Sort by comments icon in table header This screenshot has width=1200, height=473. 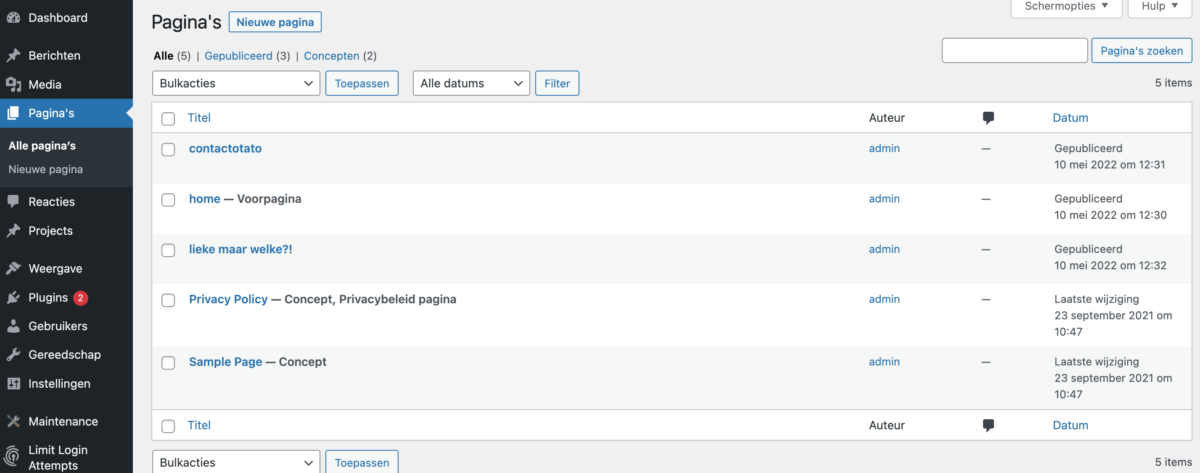pyautogui.click(x=988, y=118)
